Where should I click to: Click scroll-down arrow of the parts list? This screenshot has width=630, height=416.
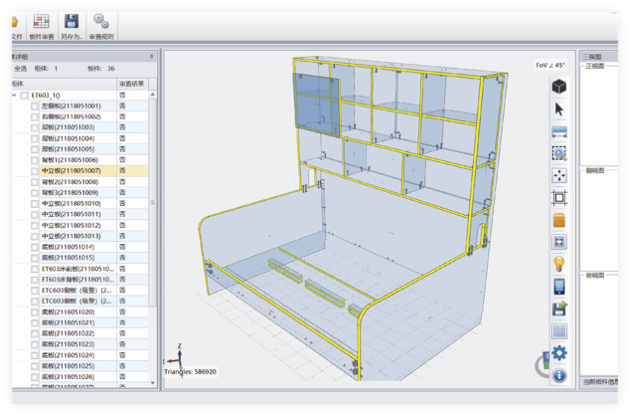point(153,383)
